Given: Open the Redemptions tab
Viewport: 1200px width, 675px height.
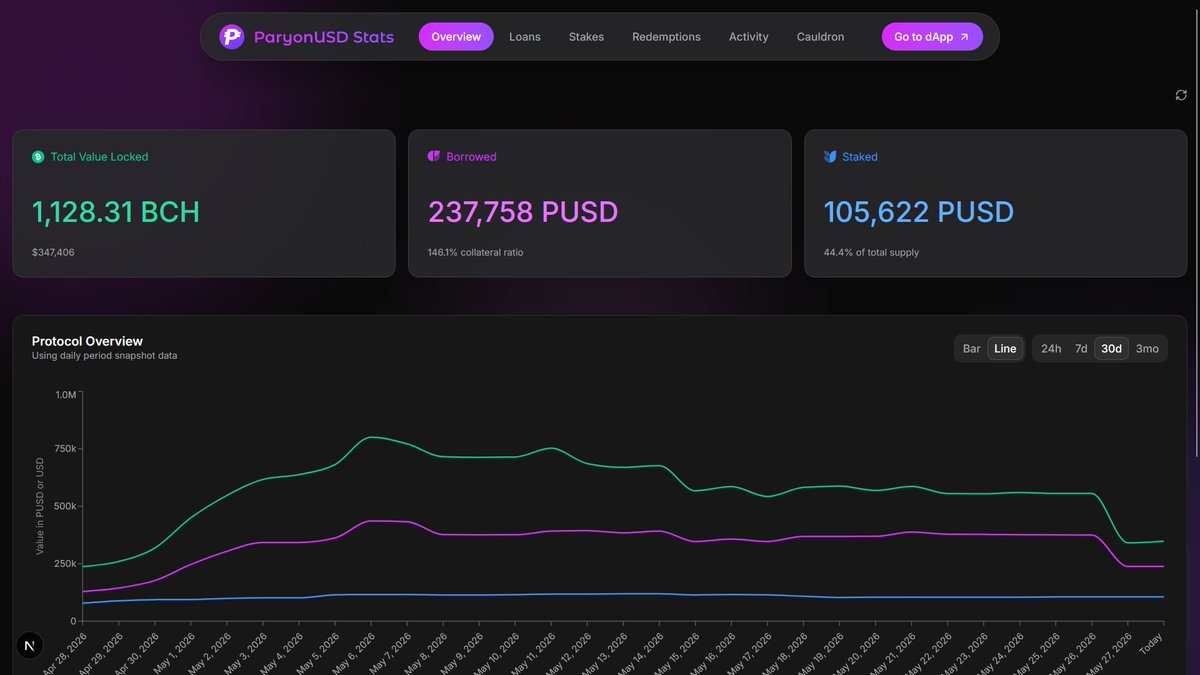Looking at the screenshot, I should tap(666, 37).
